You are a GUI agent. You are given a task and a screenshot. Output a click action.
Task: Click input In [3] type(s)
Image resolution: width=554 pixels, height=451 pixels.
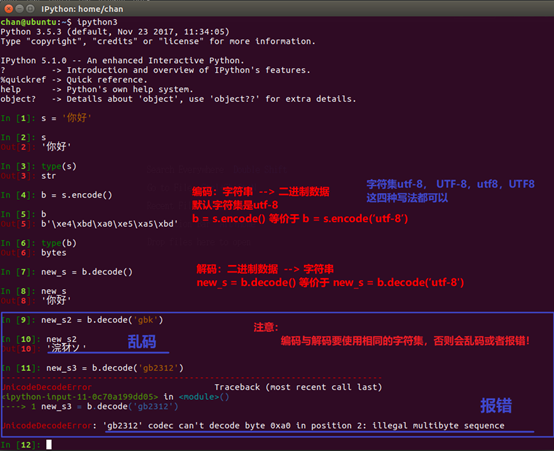[x=39, y=166]
